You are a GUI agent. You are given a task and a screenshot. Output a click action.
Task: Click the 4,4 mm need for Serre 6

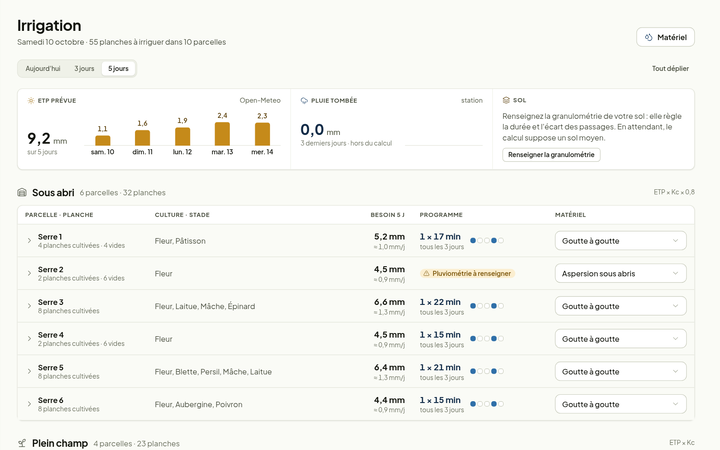point(389,400)
